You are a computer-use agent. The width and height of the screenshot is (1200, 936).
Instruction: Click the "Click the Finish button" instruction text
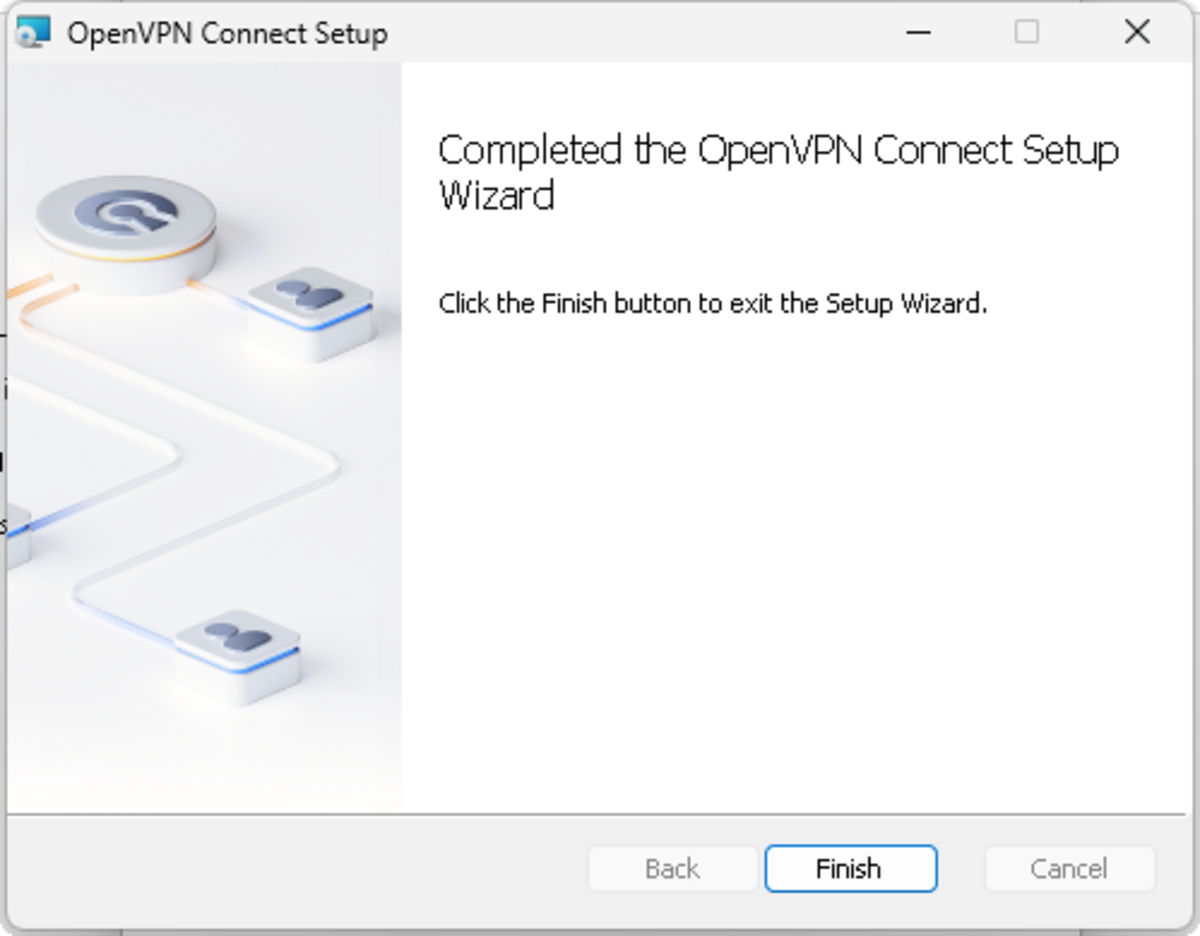712,303
